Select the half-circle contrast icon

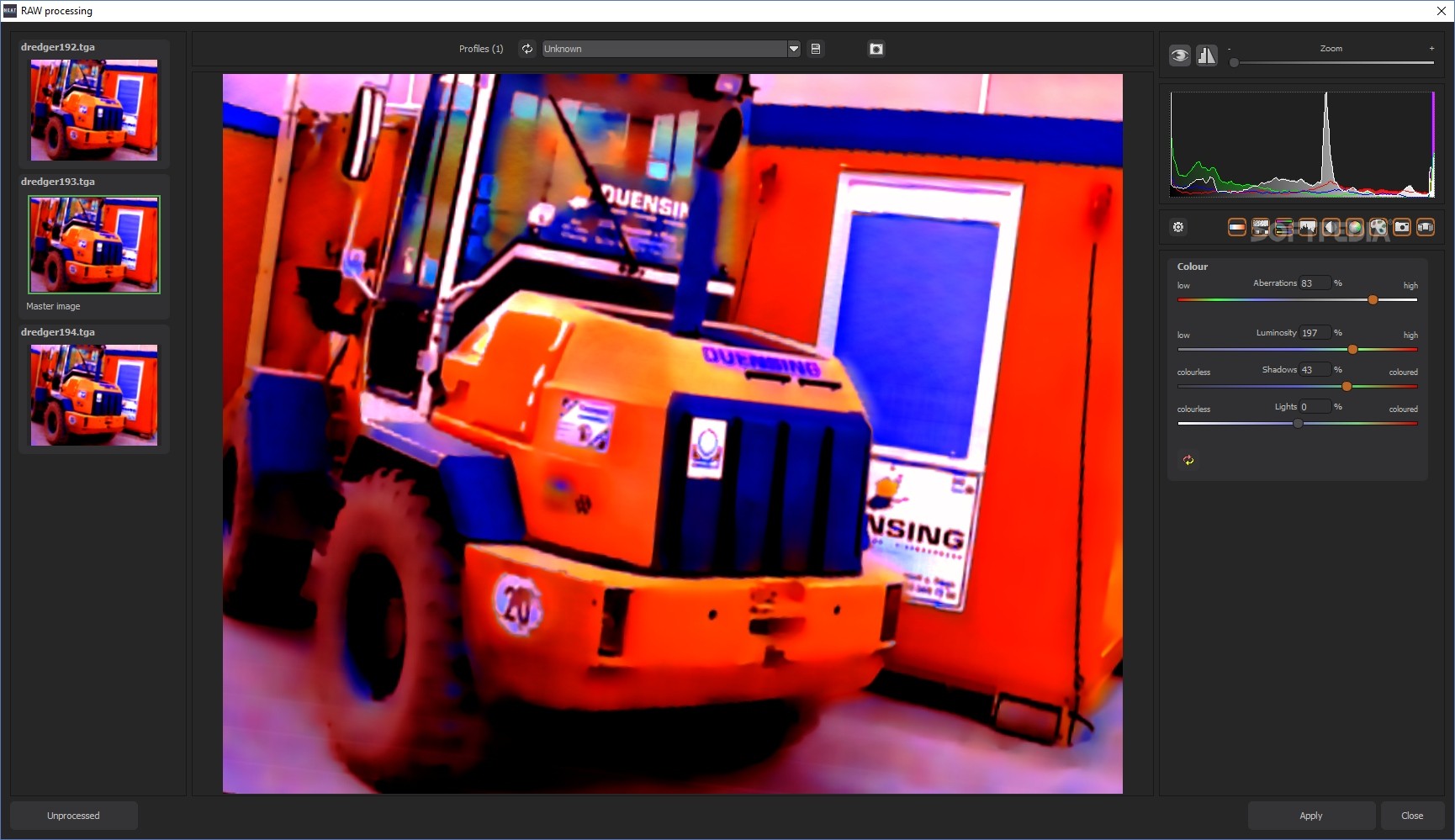[1331, 227]
